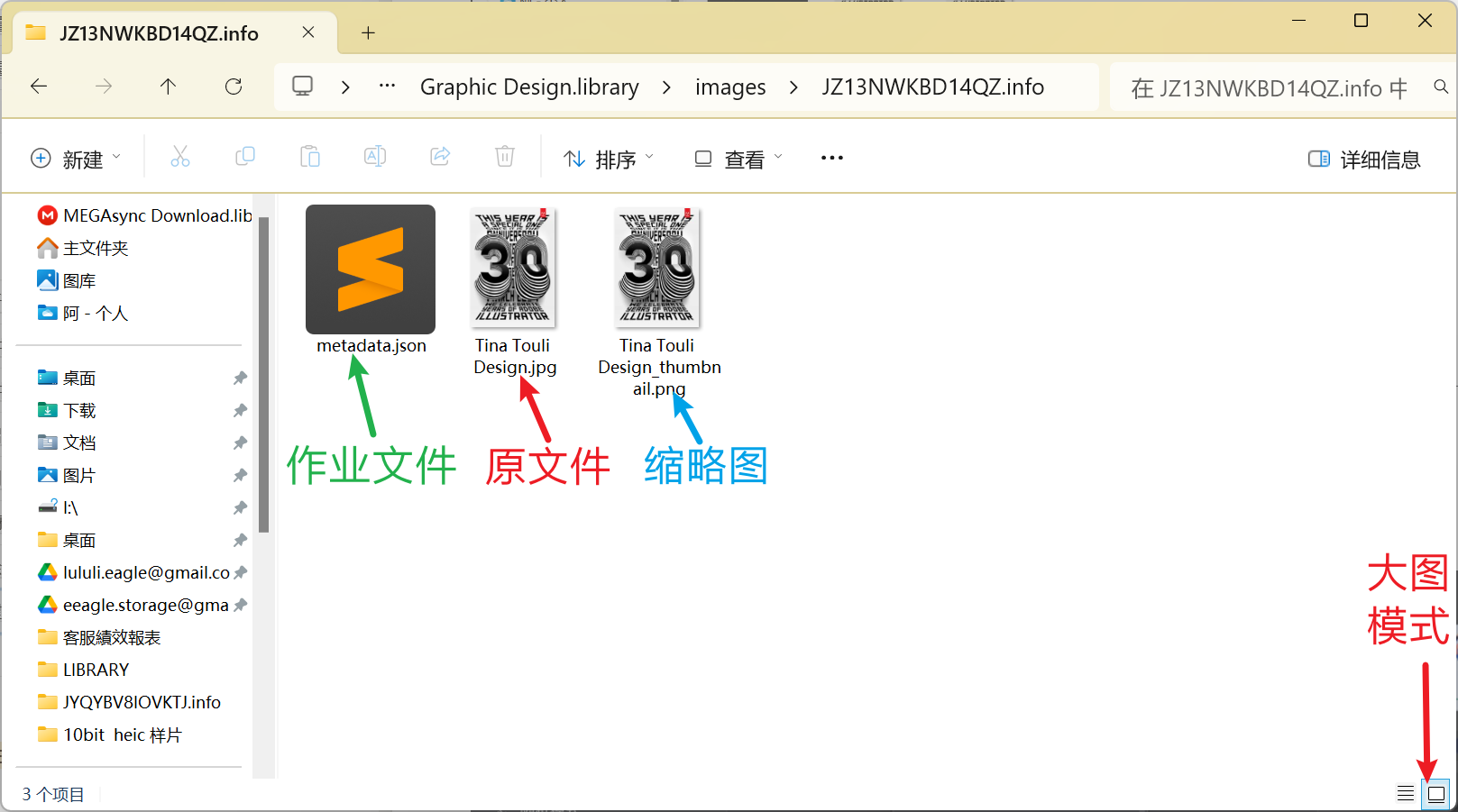
Task: Click the Copy icon in toolbar
Action: point(245,158)
